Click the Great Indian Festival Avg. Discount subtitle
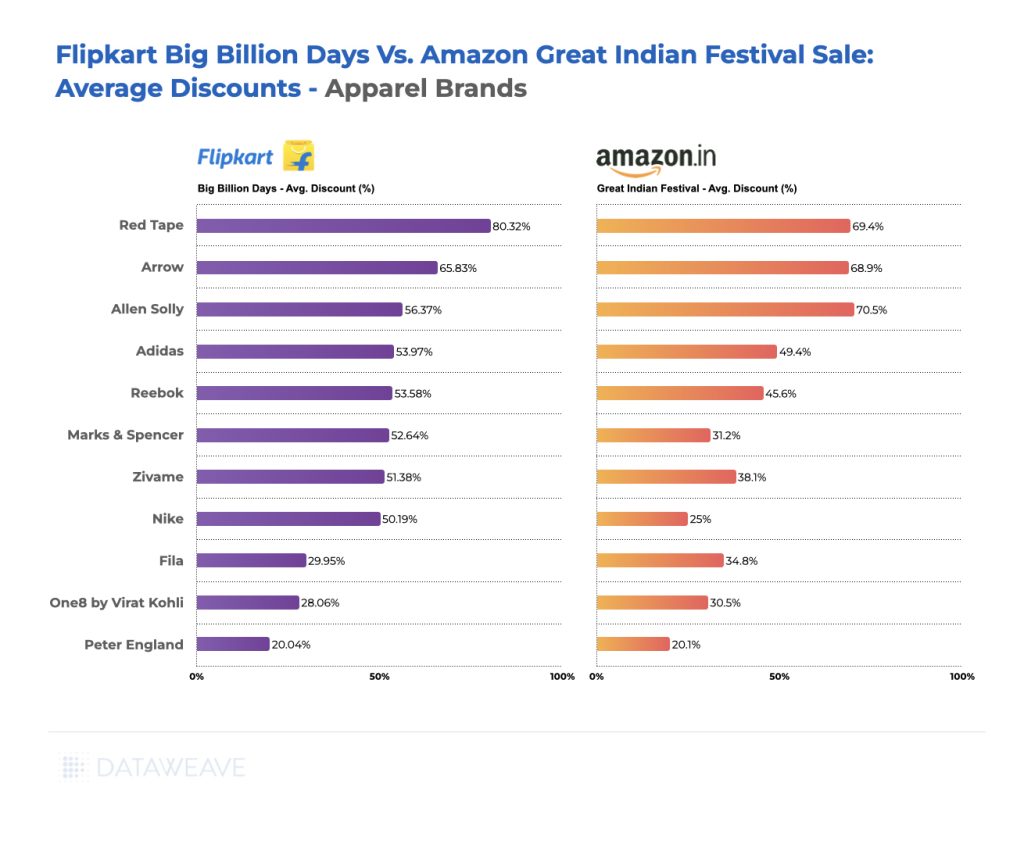The height and width of the screenshot is (844, 1024). [x=697, y=188]
